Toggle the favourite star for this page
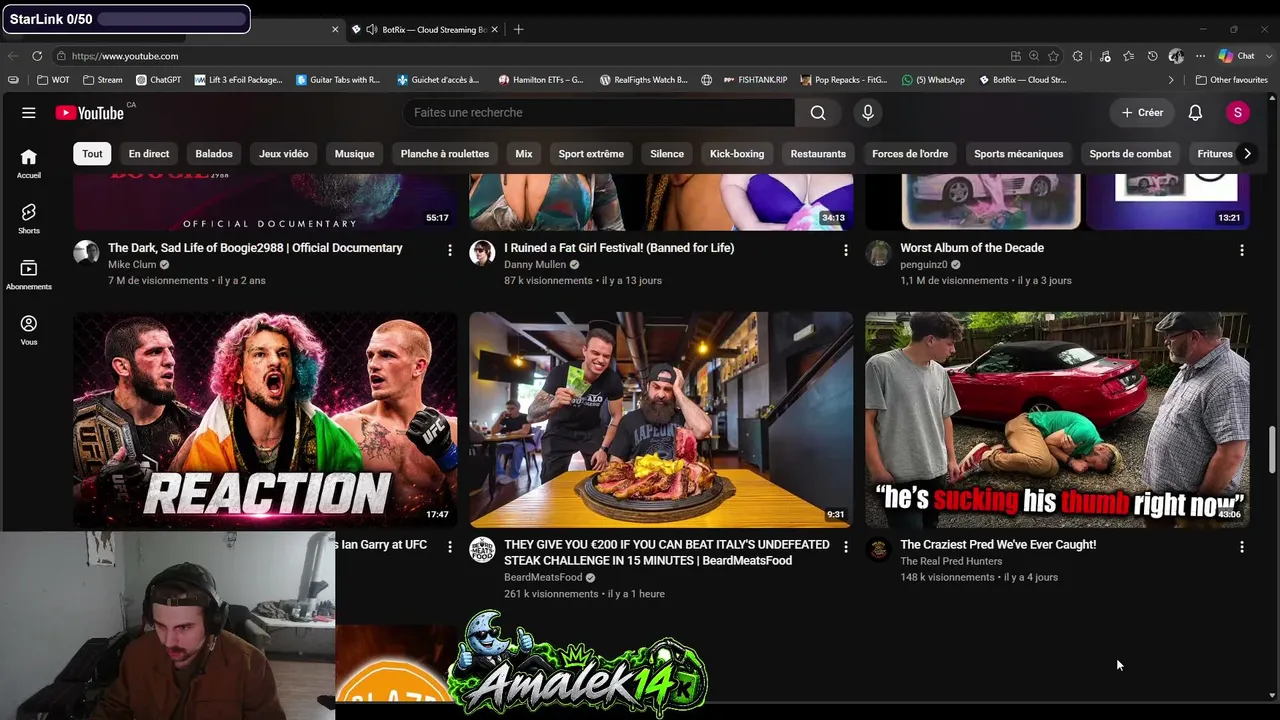 [x=1053, y=56]
